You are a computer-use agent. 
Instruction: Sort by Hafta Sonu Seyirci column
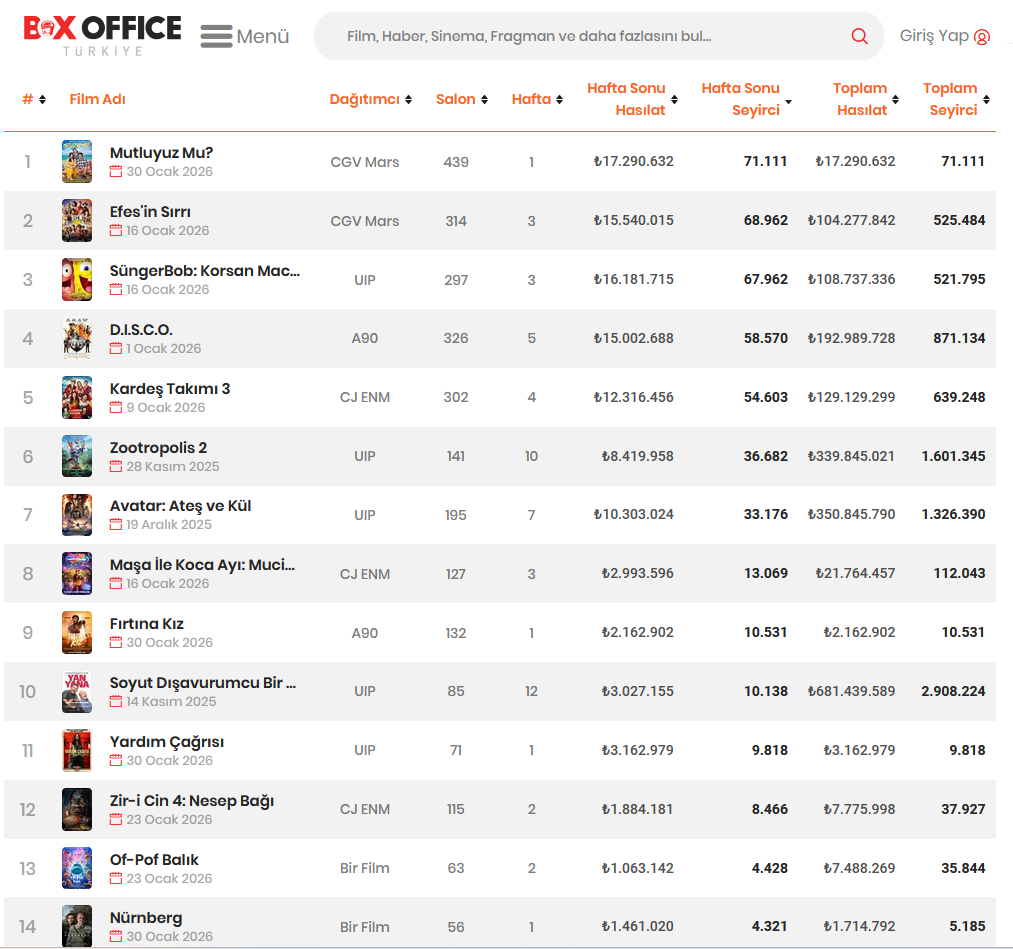click(746, 99)
